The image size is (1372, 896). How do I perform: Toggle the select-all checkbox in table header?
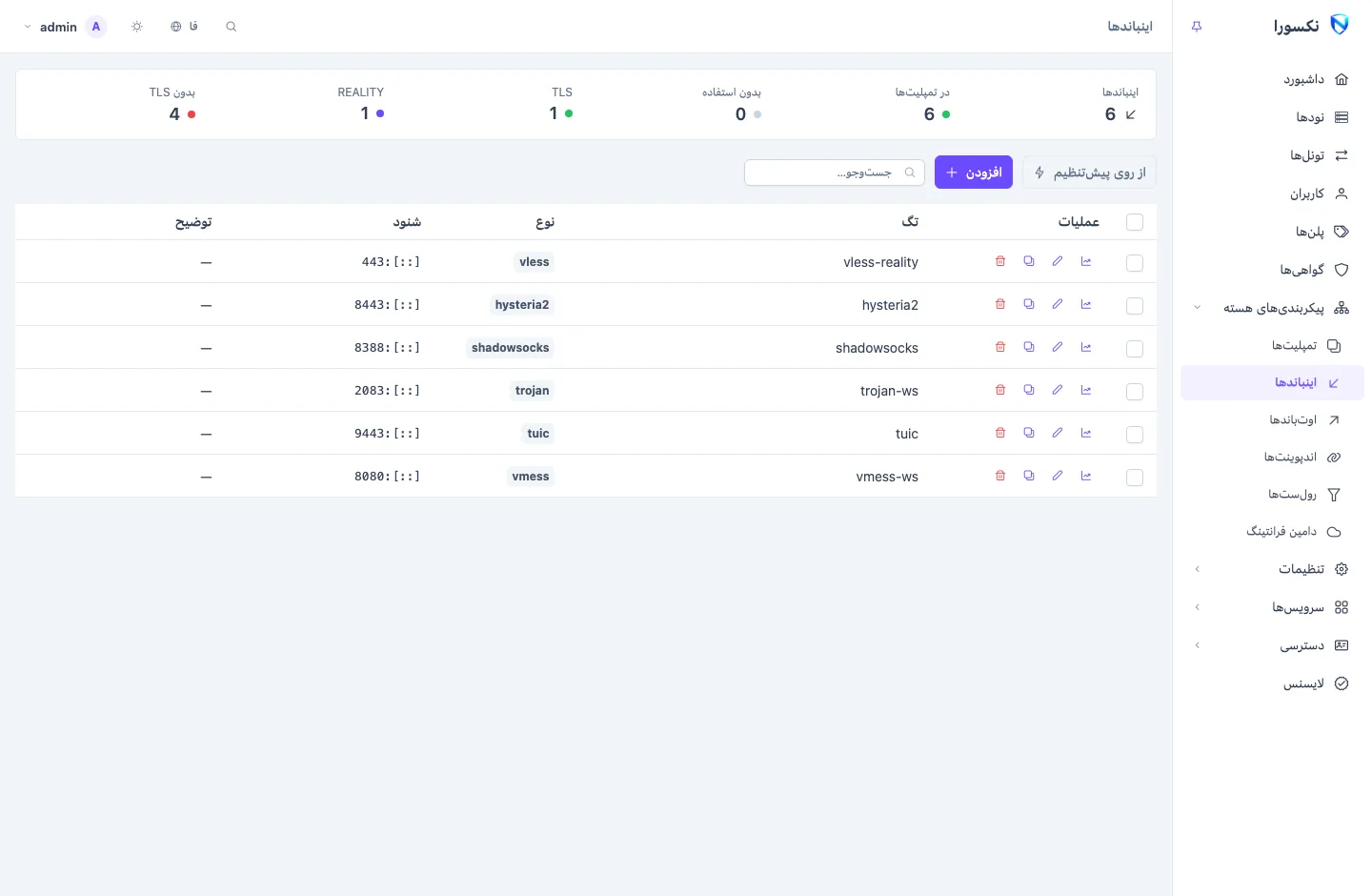tap(1135, 222)
